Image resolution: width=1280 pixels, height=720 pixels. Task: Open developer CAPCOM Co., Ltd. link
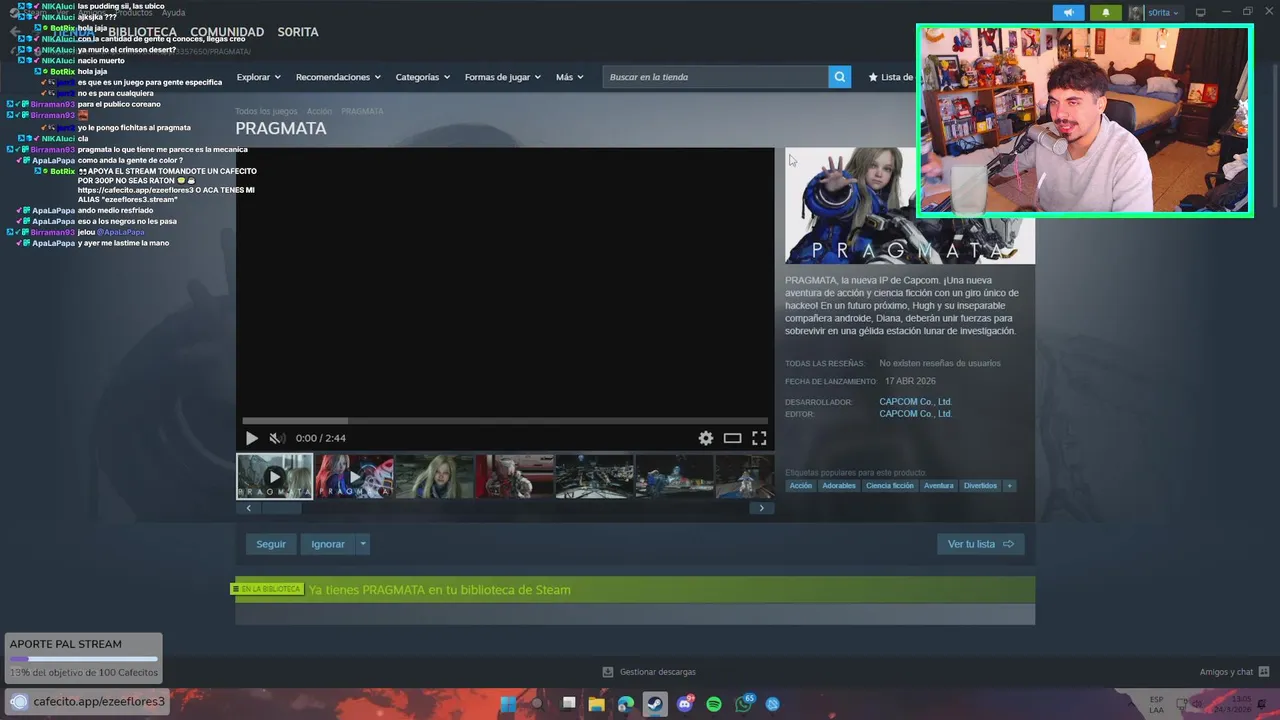[x=915, y=402]
